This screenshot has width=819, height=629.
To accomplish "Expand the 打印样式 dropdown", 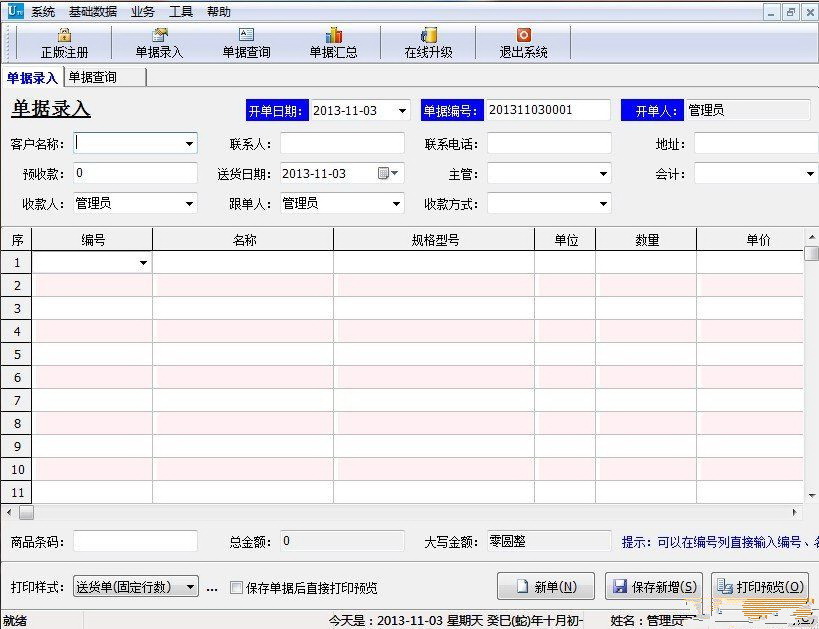I will point(191,587).
